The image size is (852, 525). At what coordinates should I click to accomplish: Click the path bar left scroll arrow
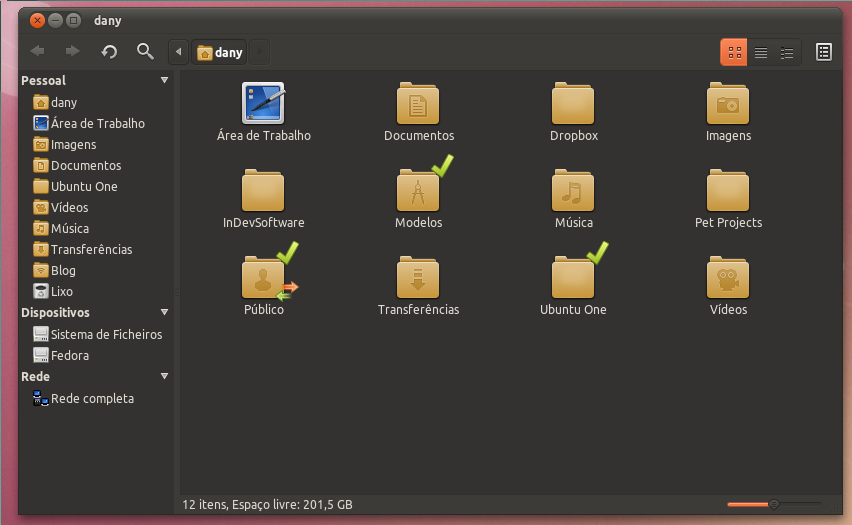coord(179,52)
